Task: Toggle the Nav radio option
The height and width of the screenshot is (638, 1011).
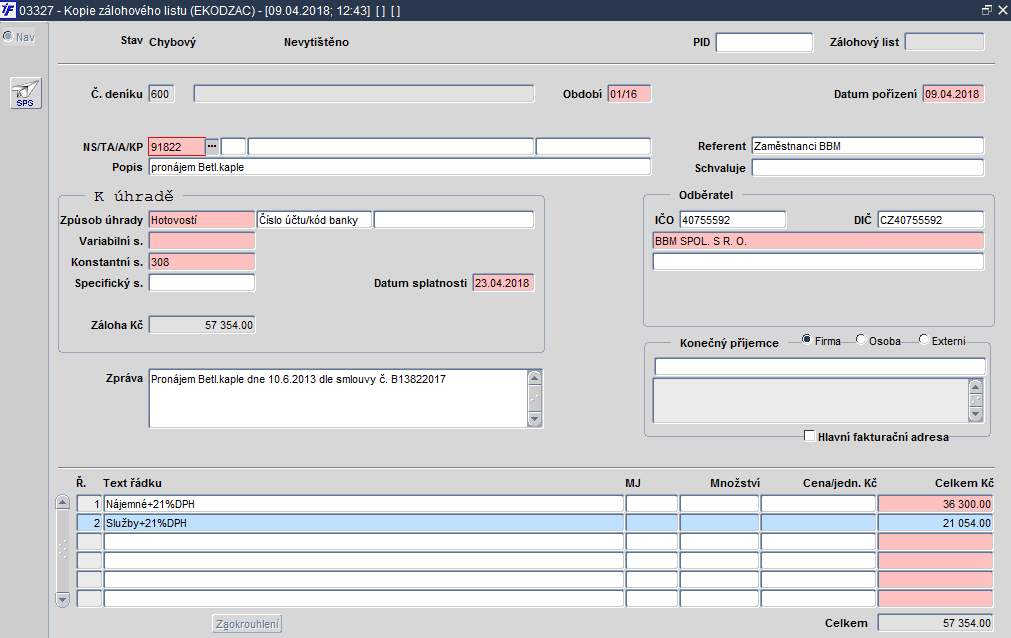Action: [8, 36]
